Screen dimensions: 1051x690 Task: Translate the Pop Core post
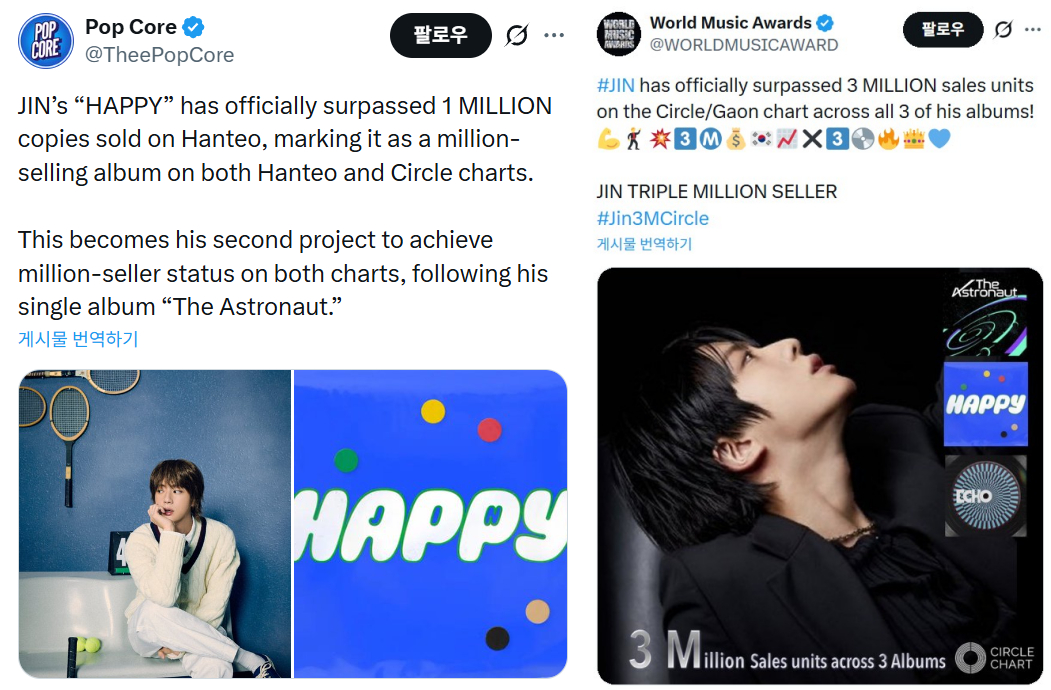(78, 339)
